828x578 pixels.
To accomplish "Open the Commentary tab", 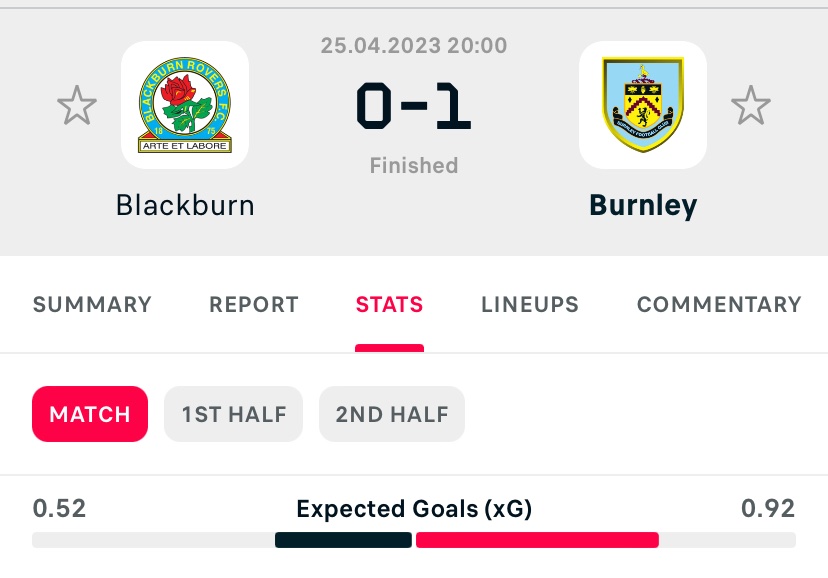I will point(719,305).
